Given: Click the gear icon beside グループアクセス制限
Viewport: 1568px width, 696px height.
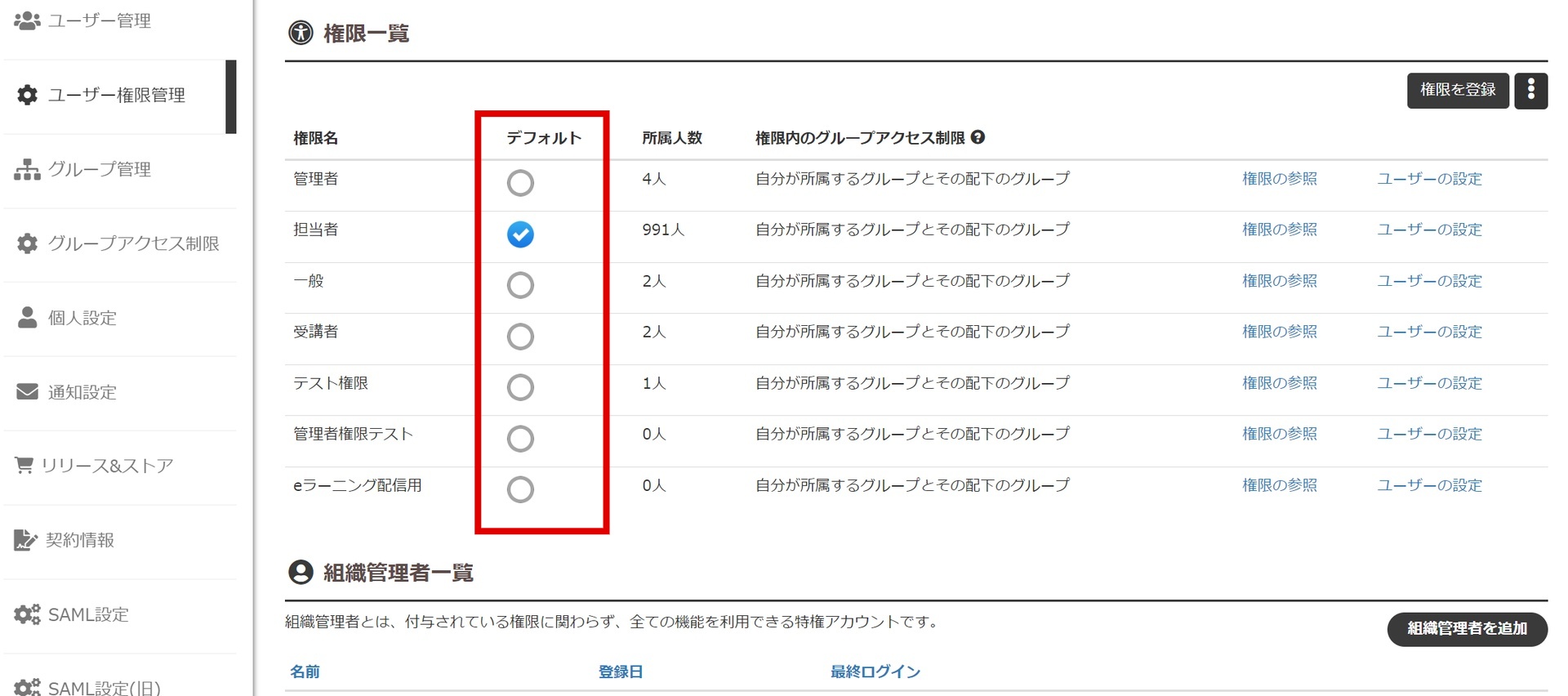Looking at the screenshot, I should (27, 243).
